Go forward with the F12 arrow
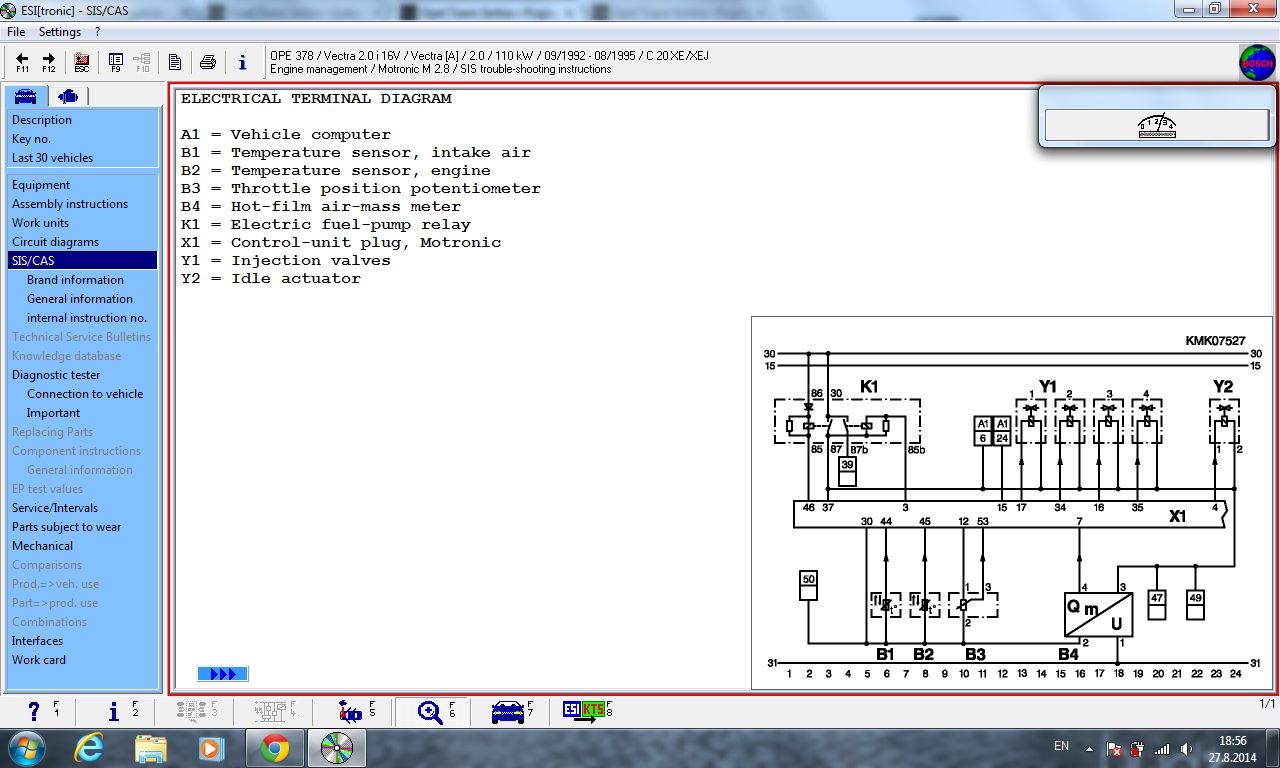This screenshot has width=1280, height=768. (48, 62)
